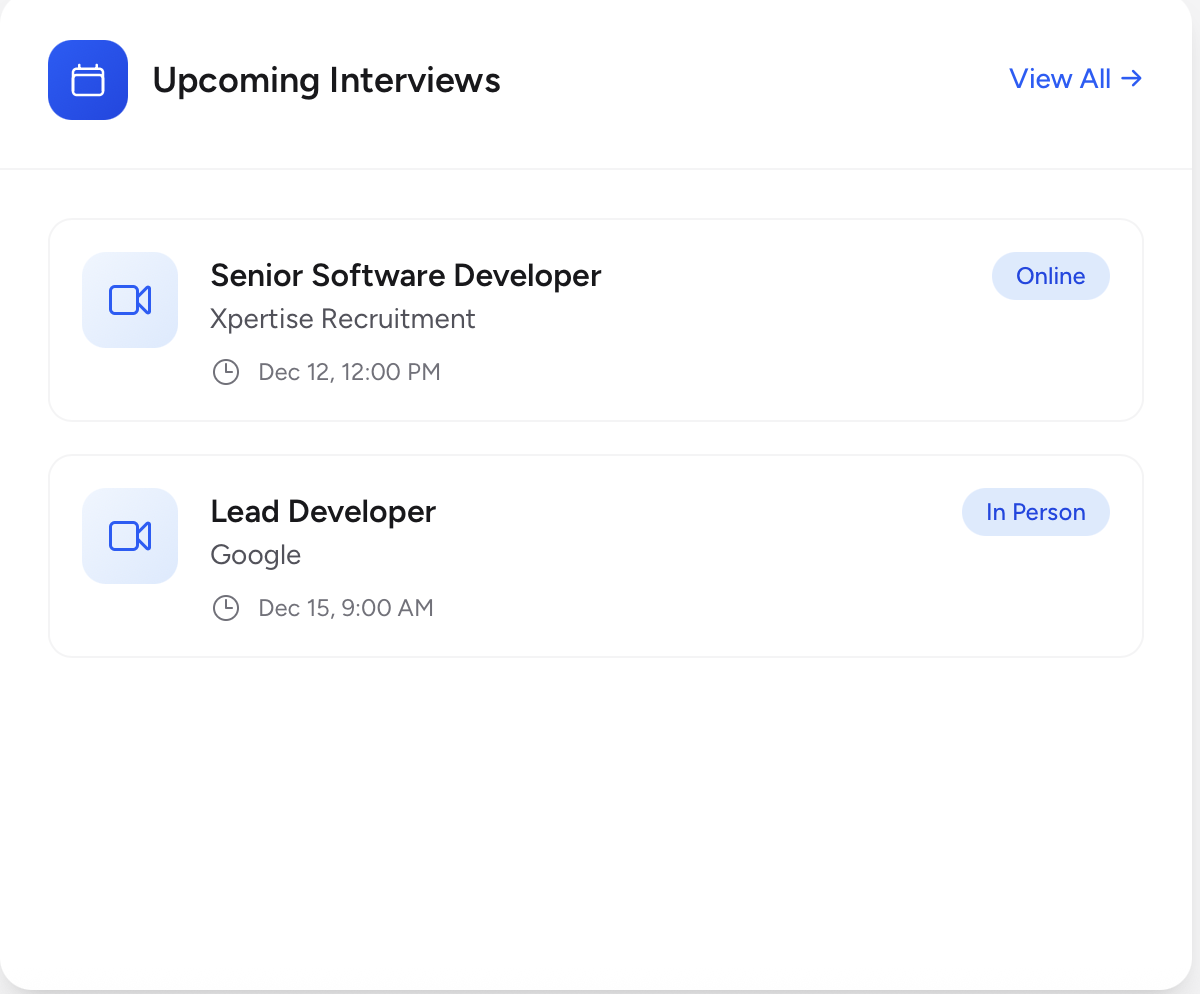Viewport: 1200px width, 994px height.
Task: Click the clock icon beside Dec 12, 12:00 PM
Action: click(226, 371)
